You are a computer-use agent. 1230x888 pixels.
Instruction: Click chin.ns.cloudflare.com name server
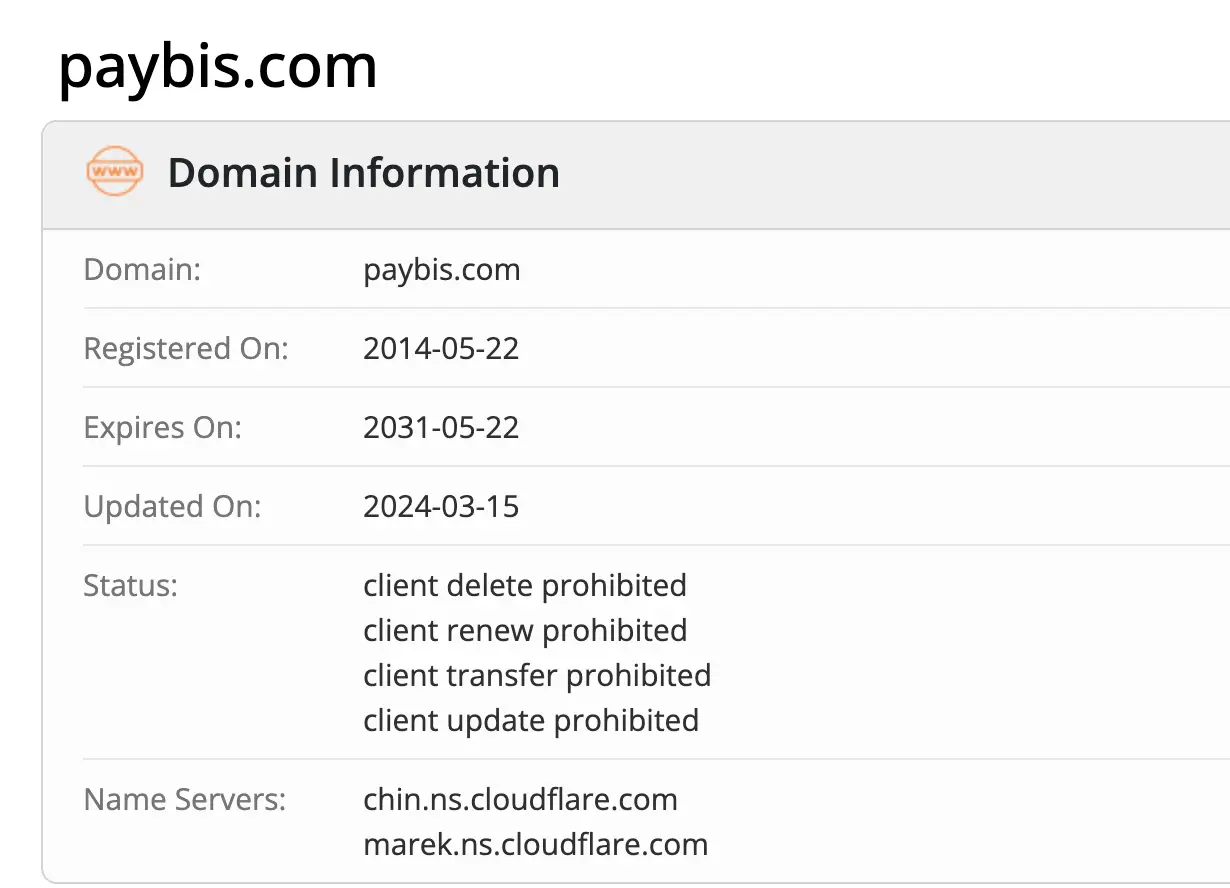(520, 799)
